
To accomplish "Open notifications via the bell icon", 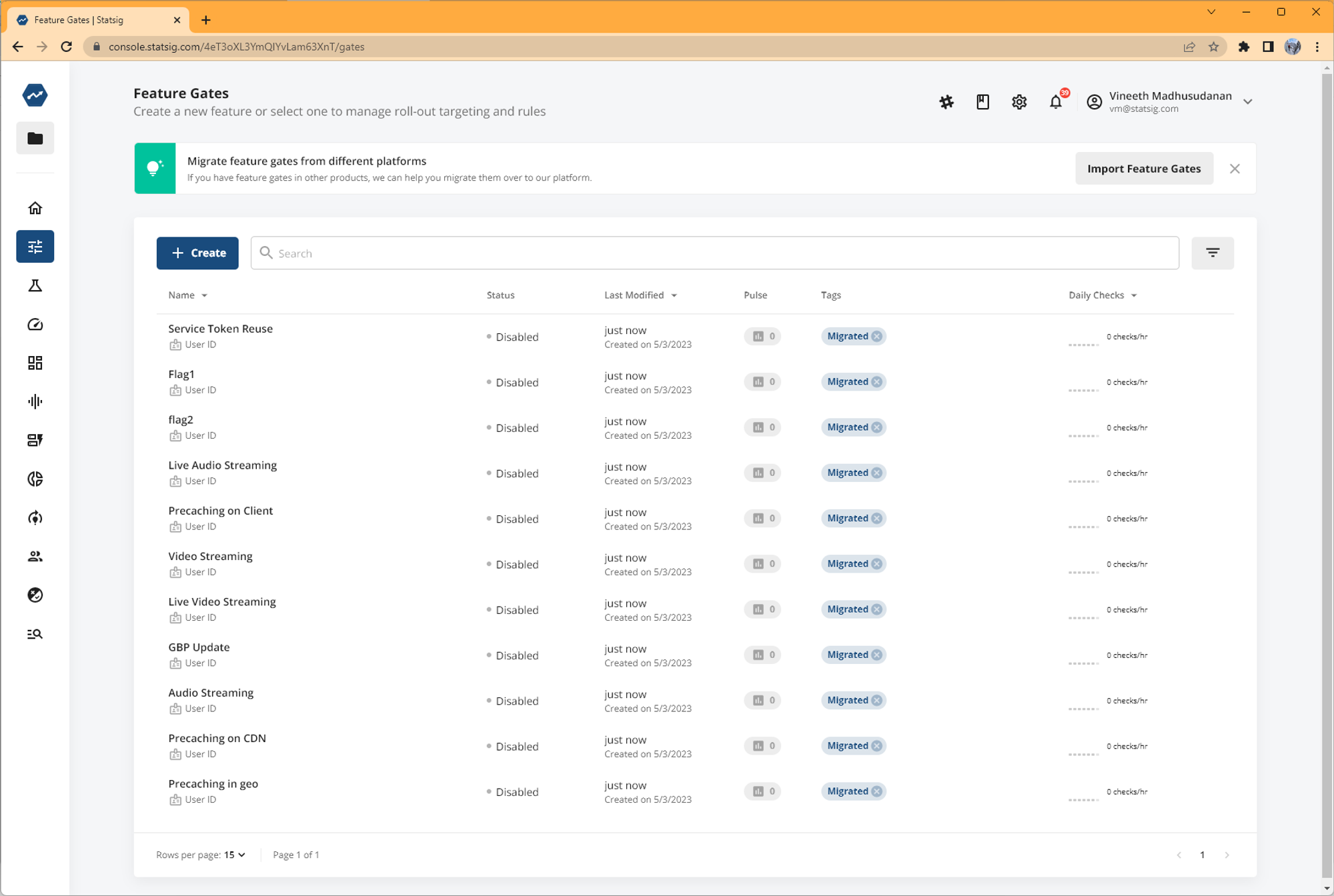I will 1056,102.
